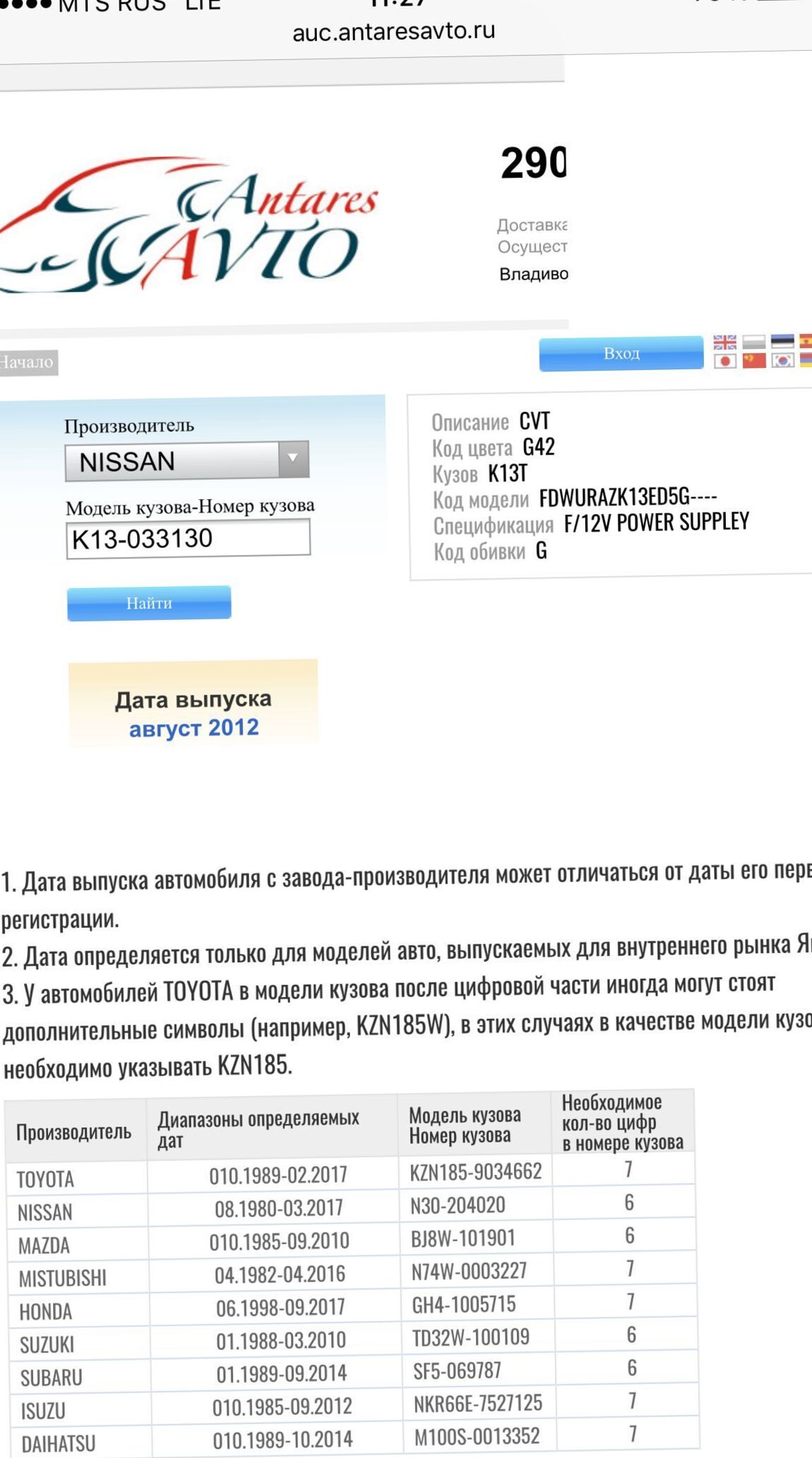This screenshot has height=1458, width=812.
Task: Choose the Japanese flag language option
Action: pos(725,361)
